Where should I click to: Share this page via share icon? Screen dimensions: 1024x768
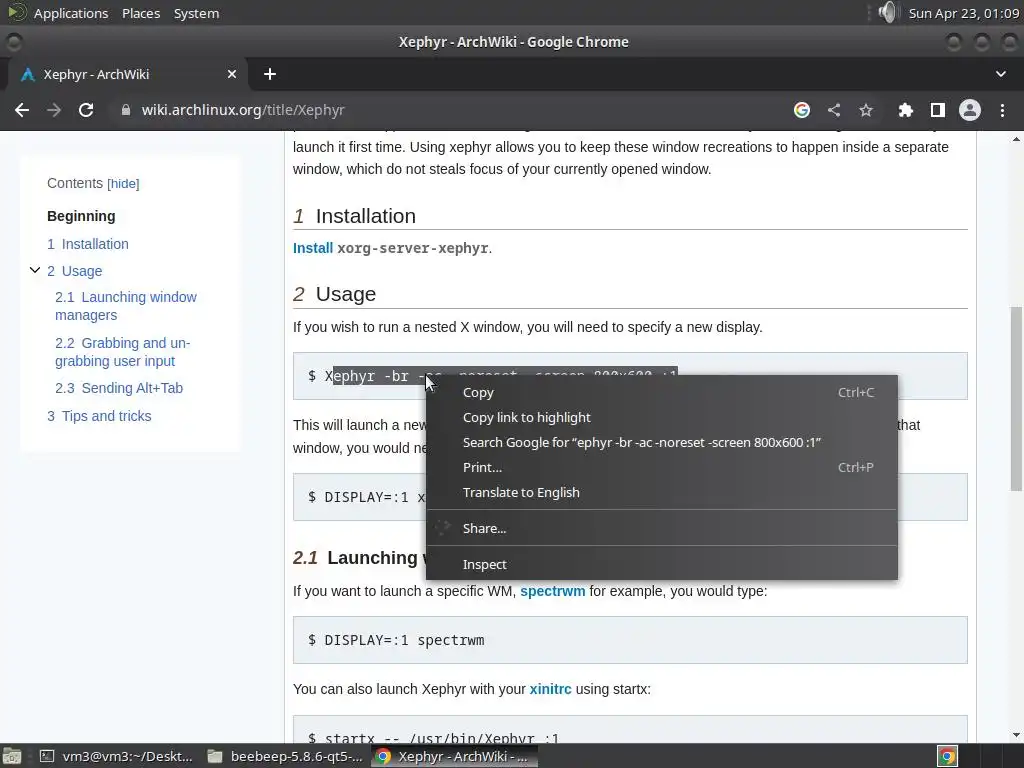[x=834, y=110]
